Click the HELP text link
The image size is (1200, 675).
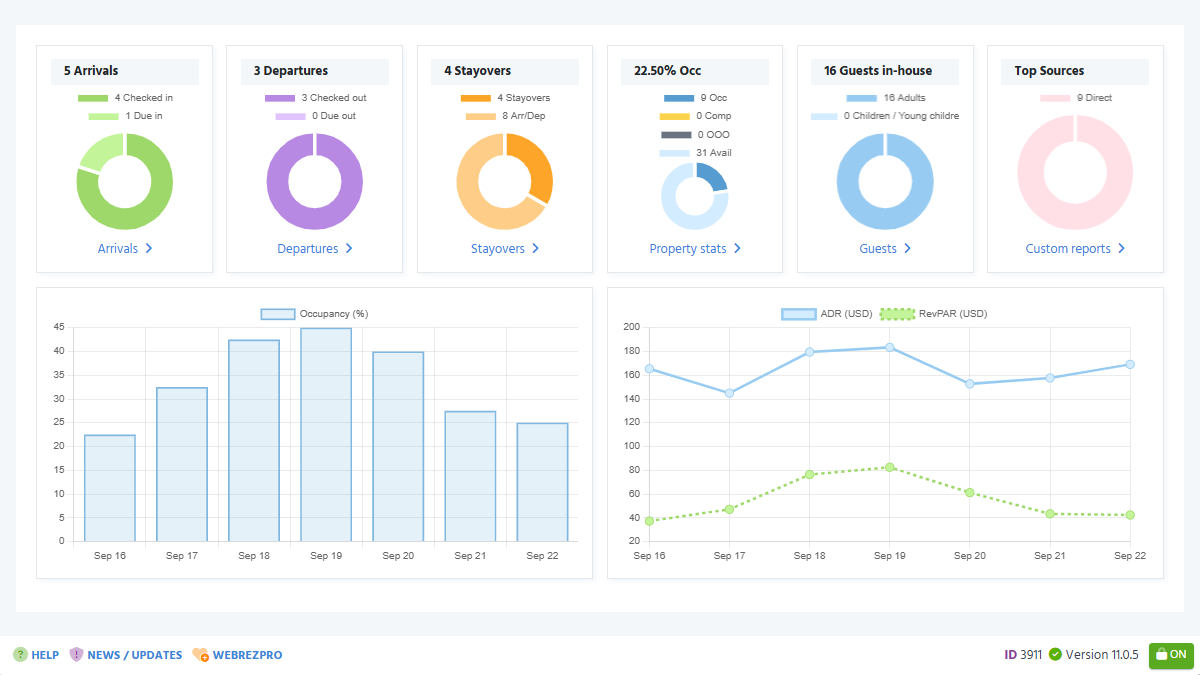(45, 655)
